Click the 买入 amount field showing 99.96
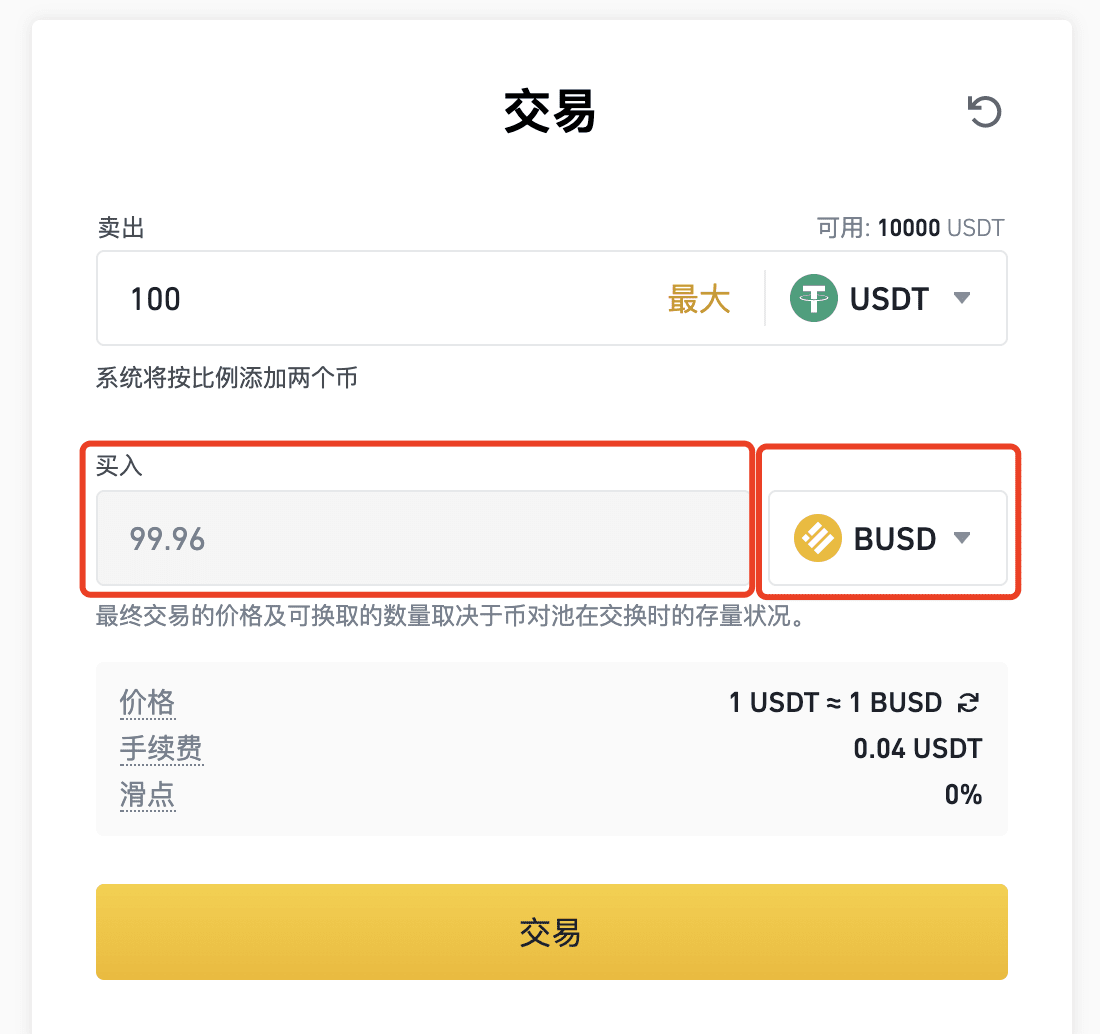This screenshot has height=1034, width=1100. coord(424,538)
